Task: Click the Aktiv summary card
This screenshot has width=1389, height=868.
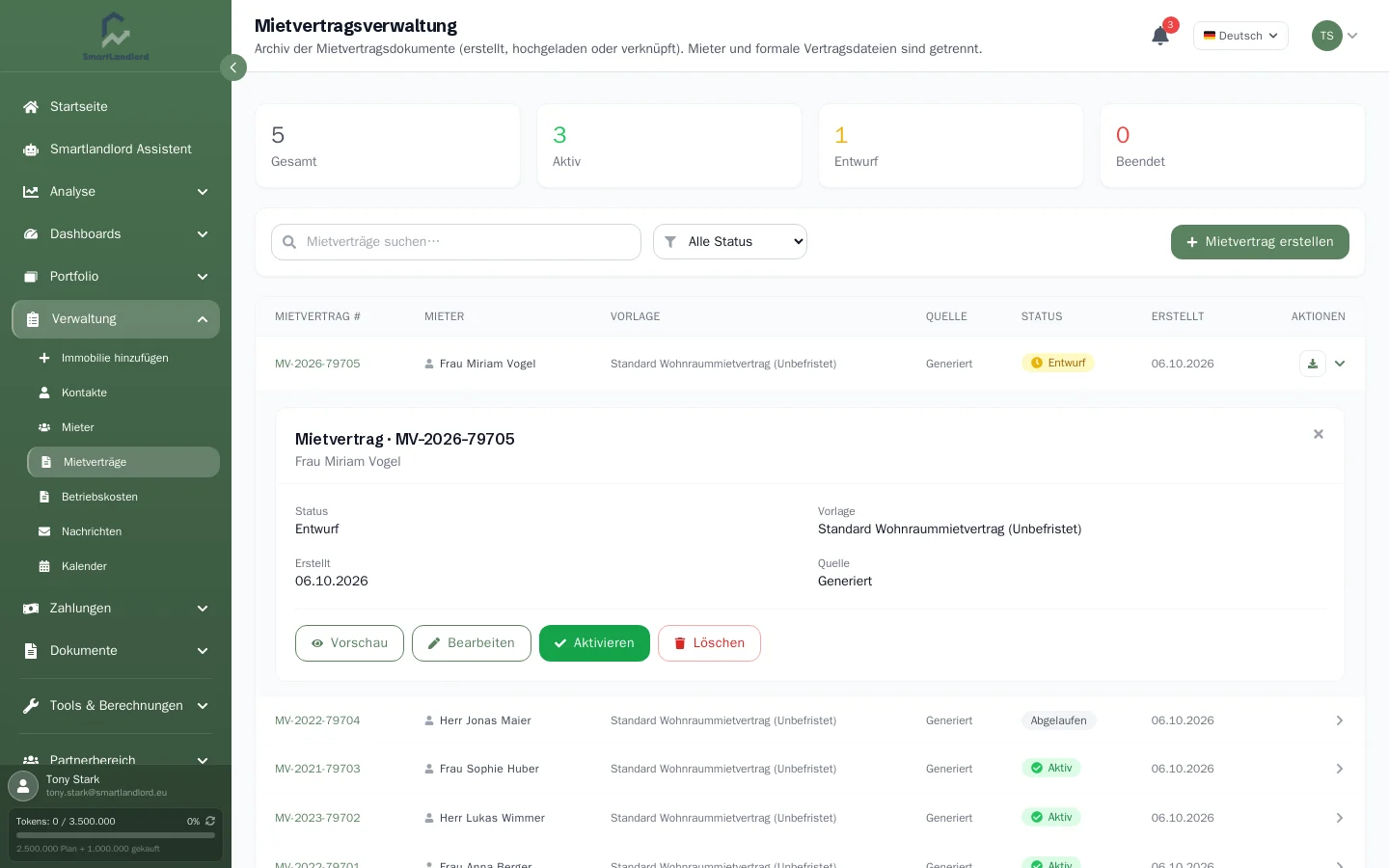Action: 669,147
